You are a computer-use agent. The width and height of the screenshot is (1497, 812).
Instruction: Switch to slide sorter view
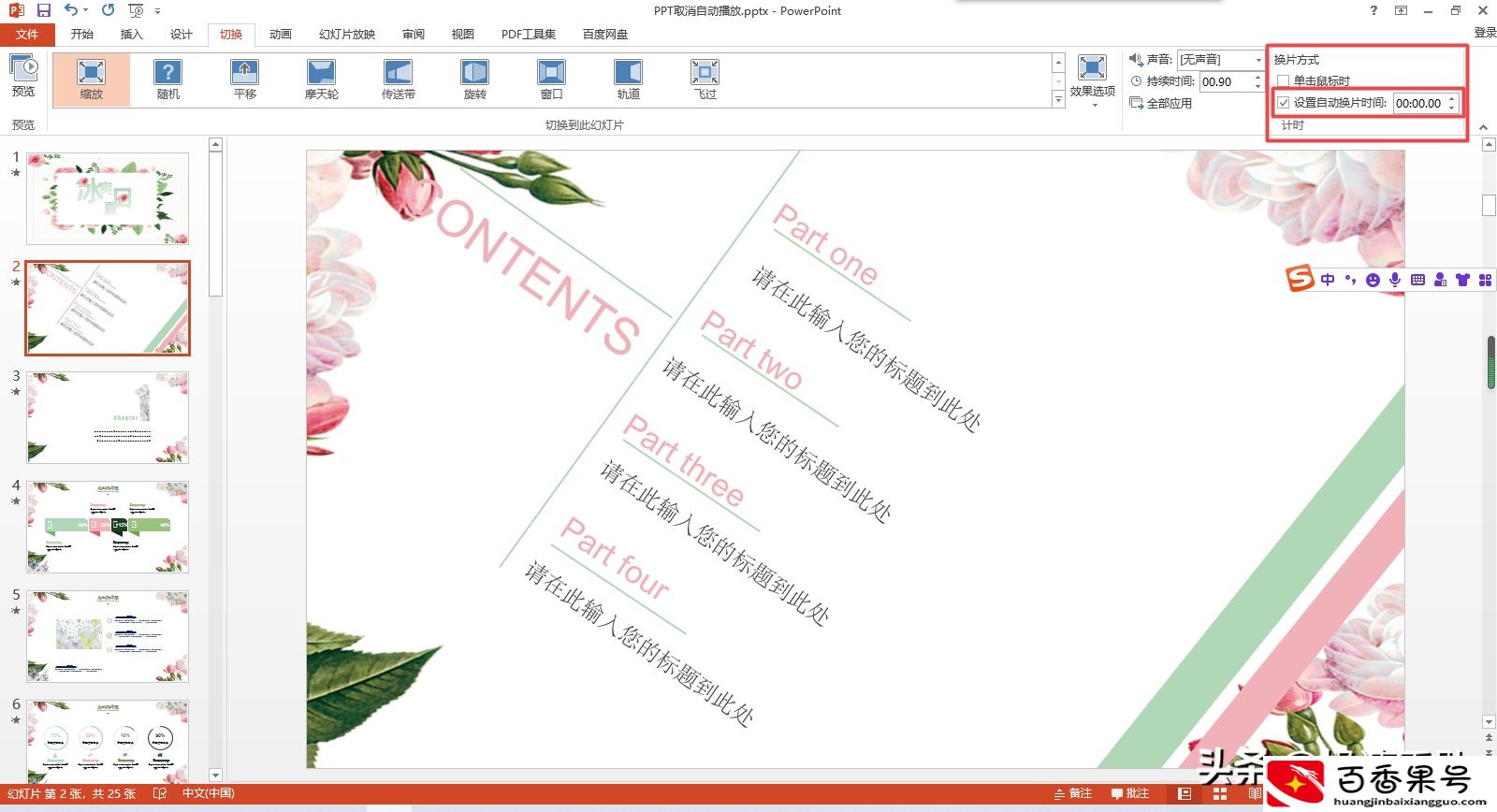(1219, 793)
